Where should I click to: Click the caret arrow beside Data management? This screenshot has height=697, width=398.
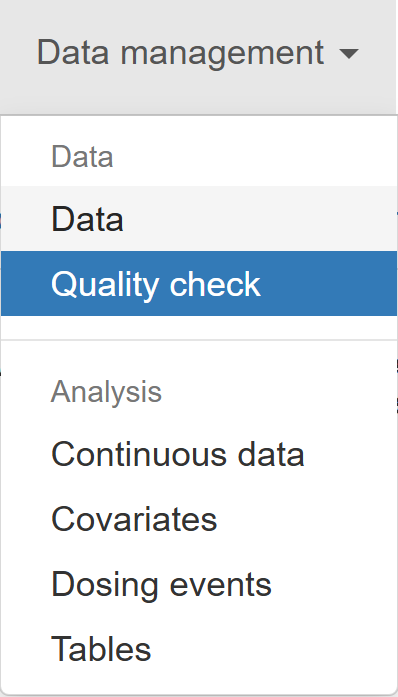(x=348, y=54)
